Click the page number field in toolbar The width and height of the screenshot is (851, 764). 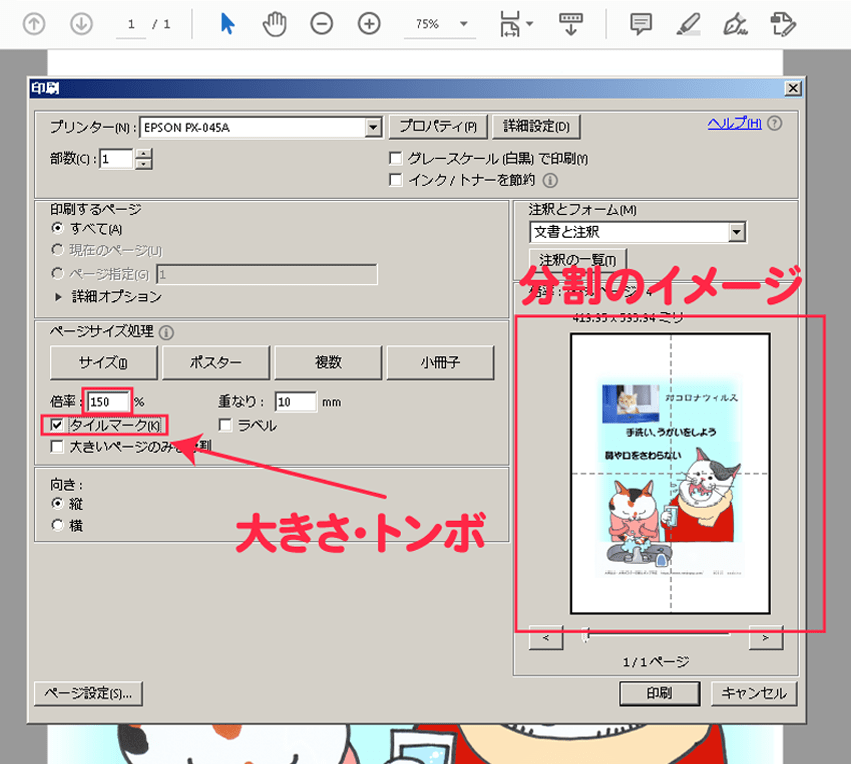pyautogui.click(x=131, y=24)
